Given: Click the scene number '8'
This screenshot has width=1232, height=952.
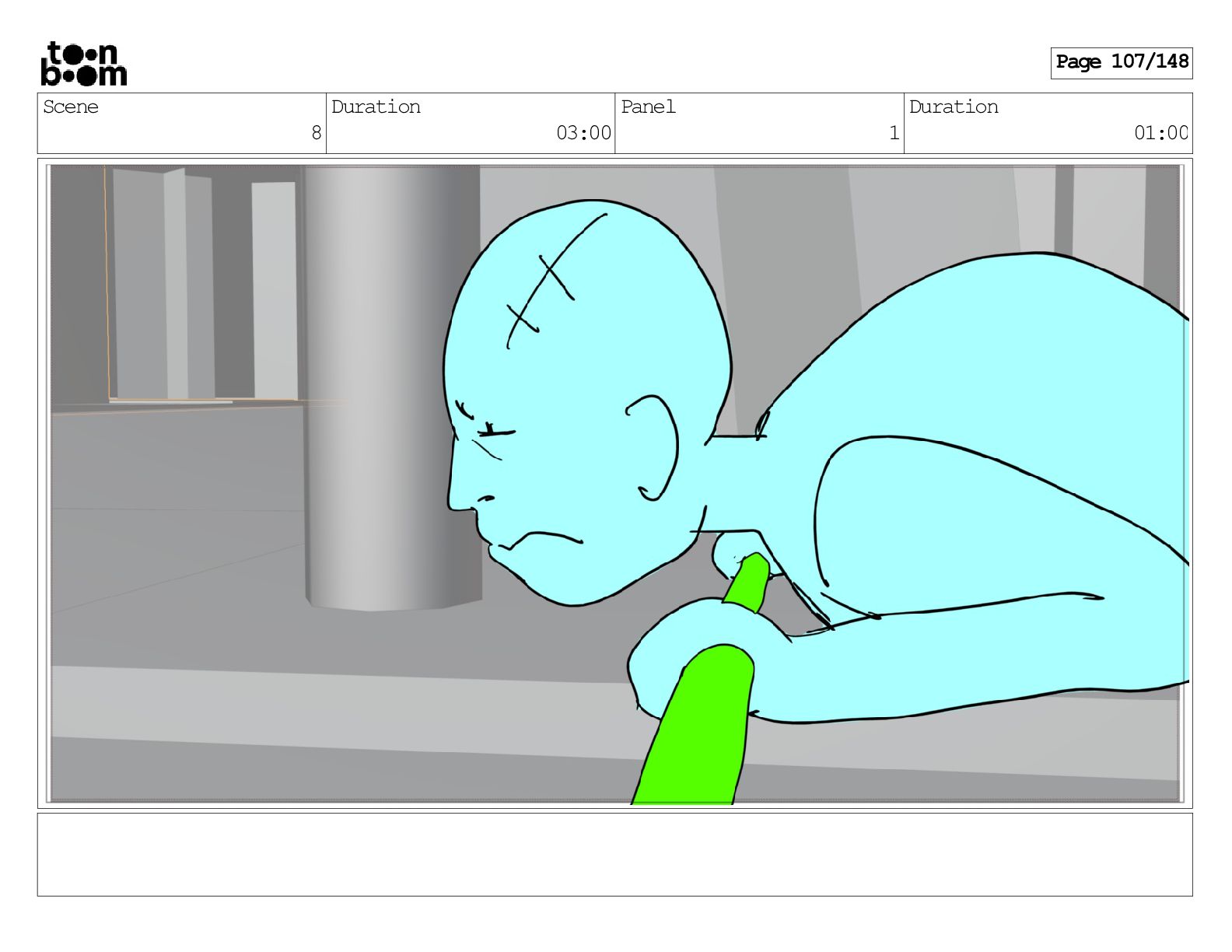Looking at the screenshot, I should tap(316, 133).
